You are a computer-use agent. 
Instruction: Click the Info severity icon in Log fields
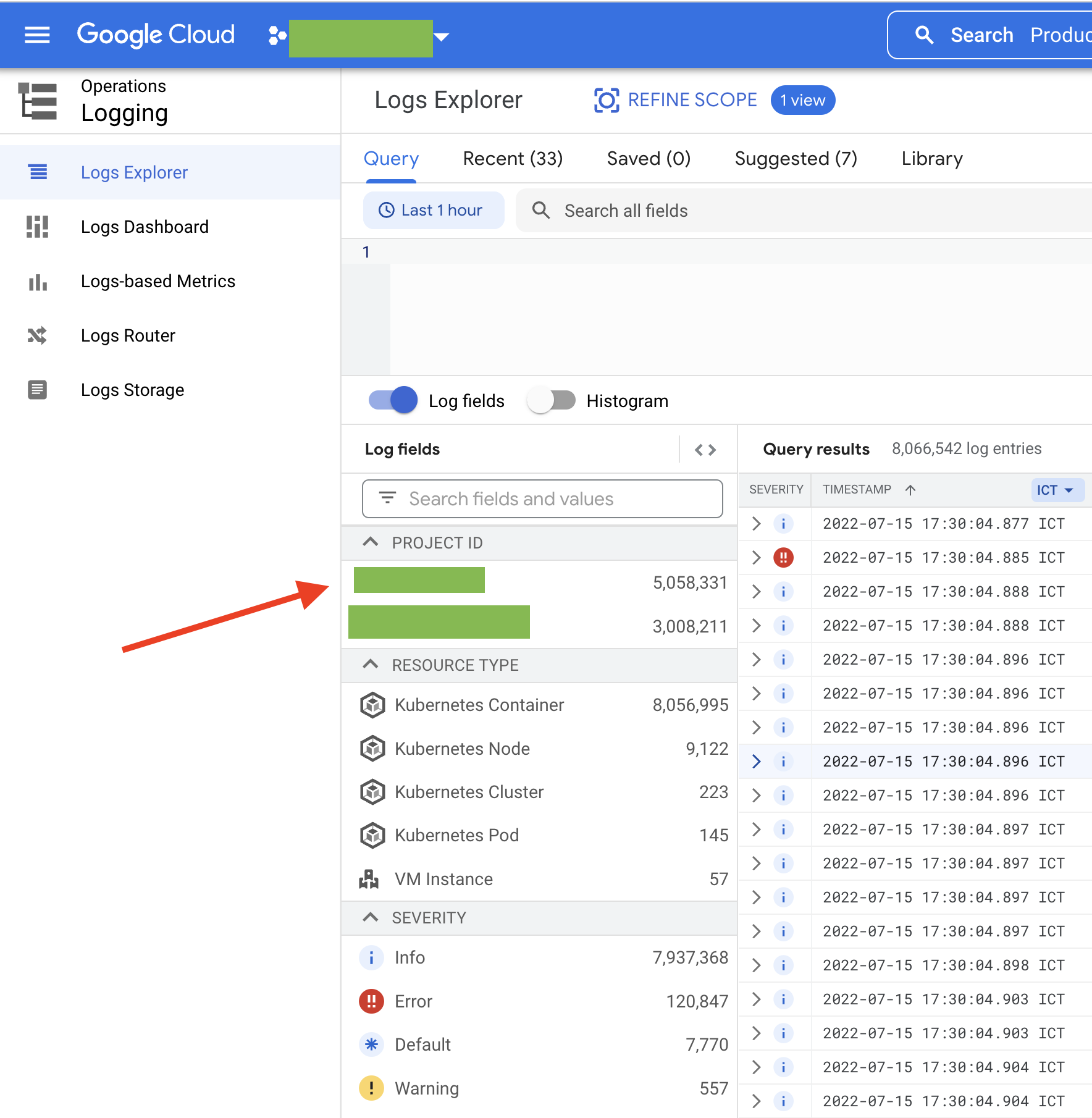coord(371,957)
